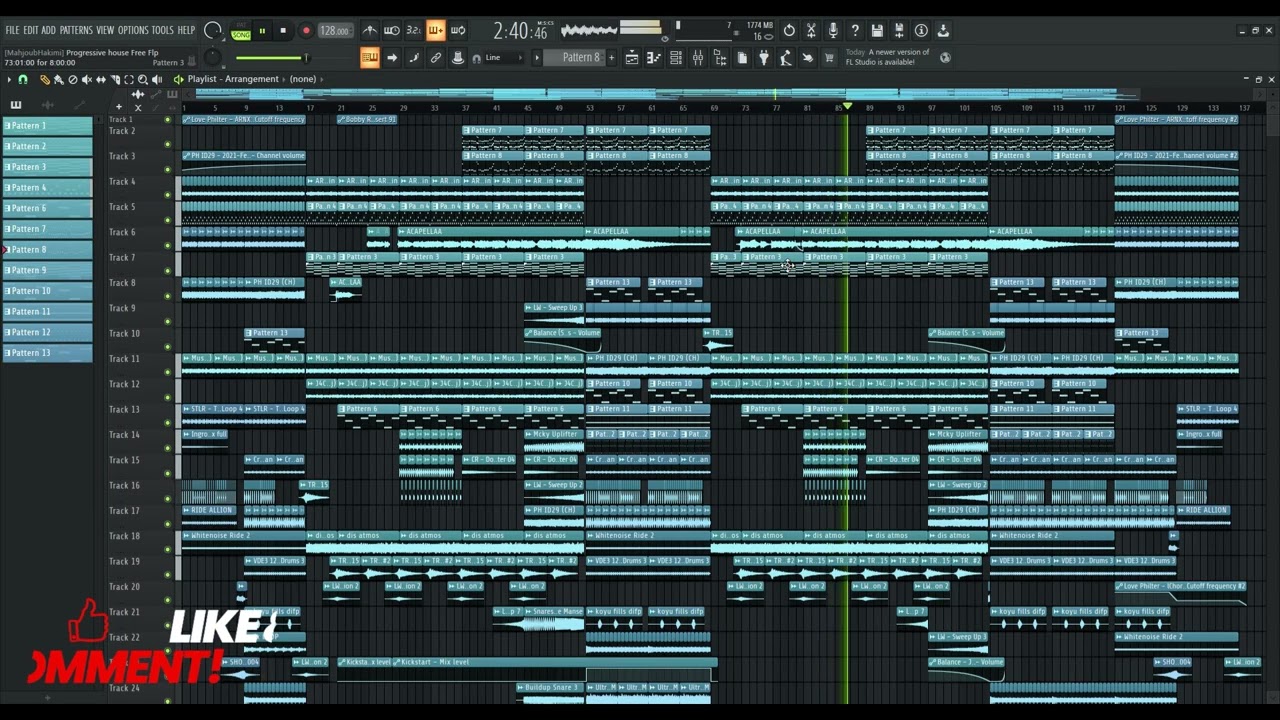Screen dimensions: 1280x720
Task: Open the TOOLS menu
Action: (x=162, y=31)
